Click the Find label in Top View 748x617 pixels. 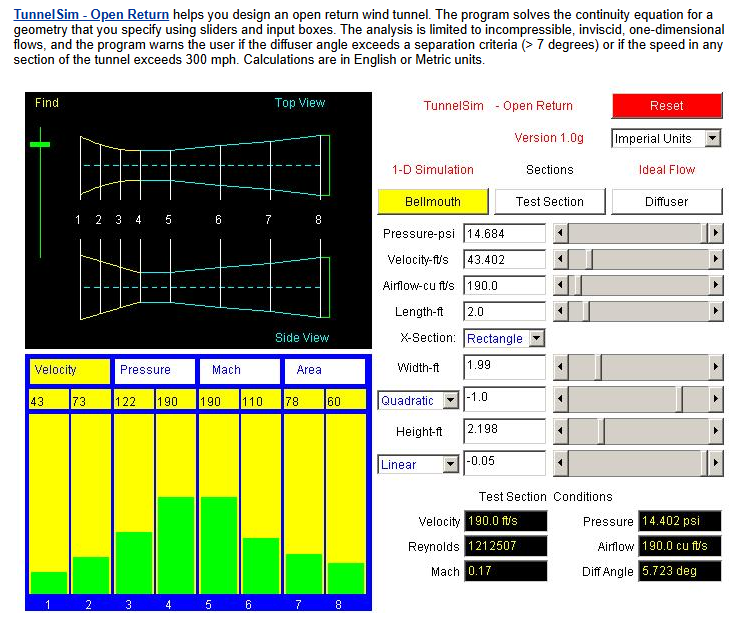[x=47, y=103]
